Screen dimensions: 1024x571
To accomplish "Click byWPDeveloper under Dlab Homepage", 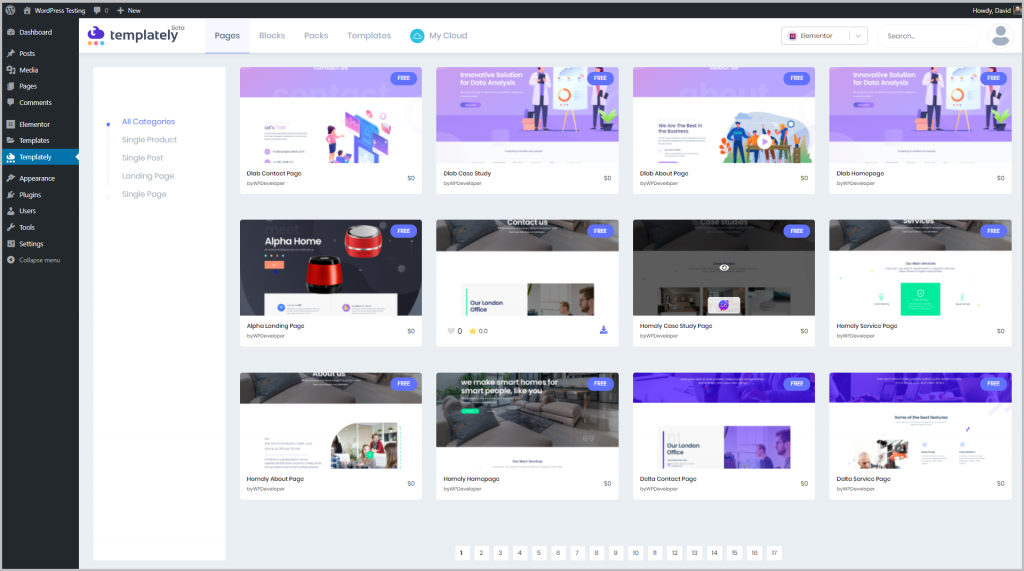I will tap(856, 184).
